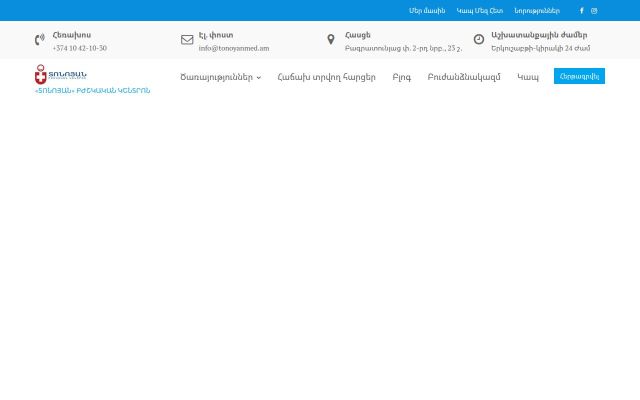
Task: Click the working hours clock icon
Action: pyautogui.click(x=479, y=39)
